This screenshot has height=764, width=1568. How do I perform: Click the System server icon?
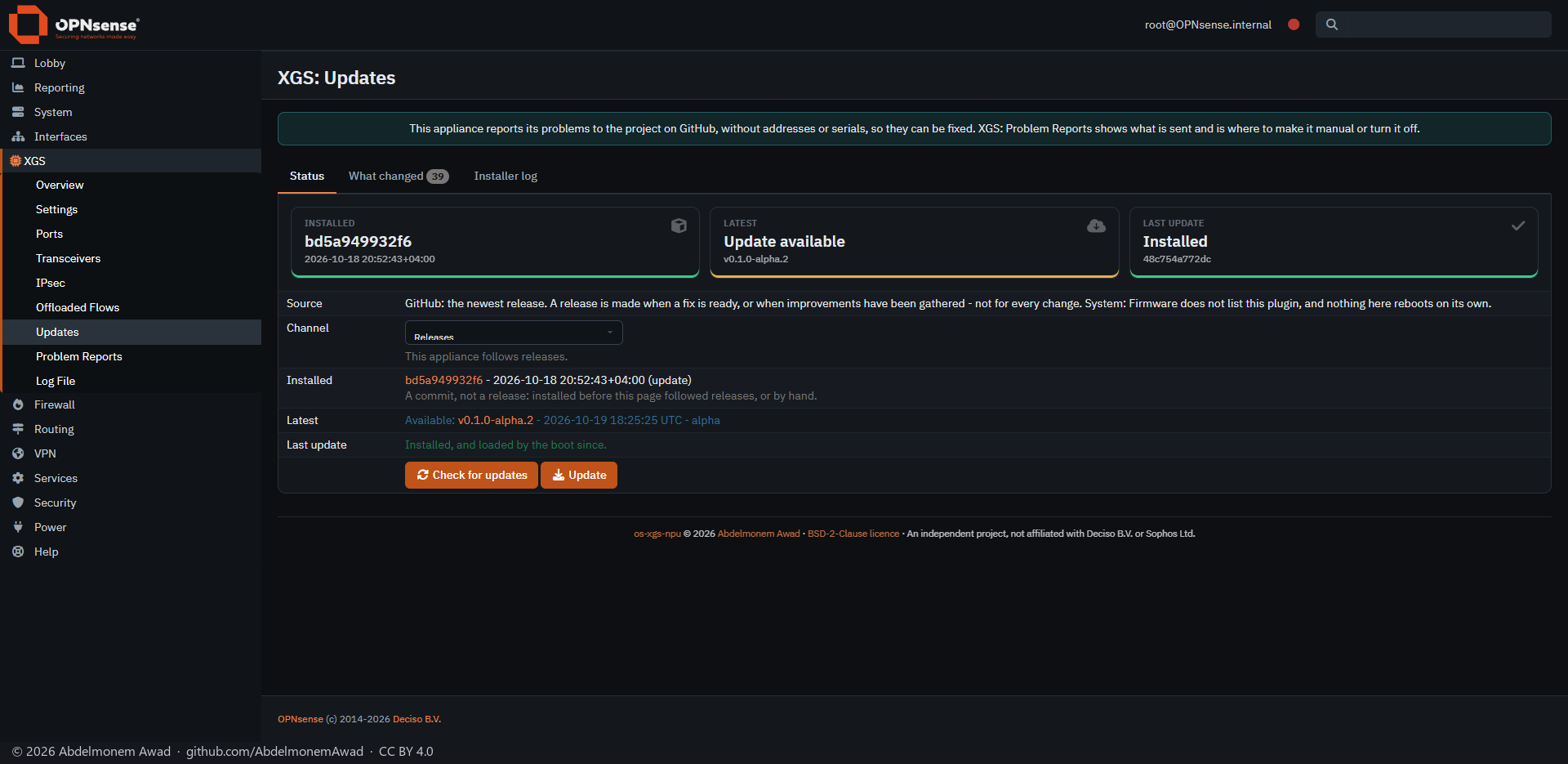(18, 112)
